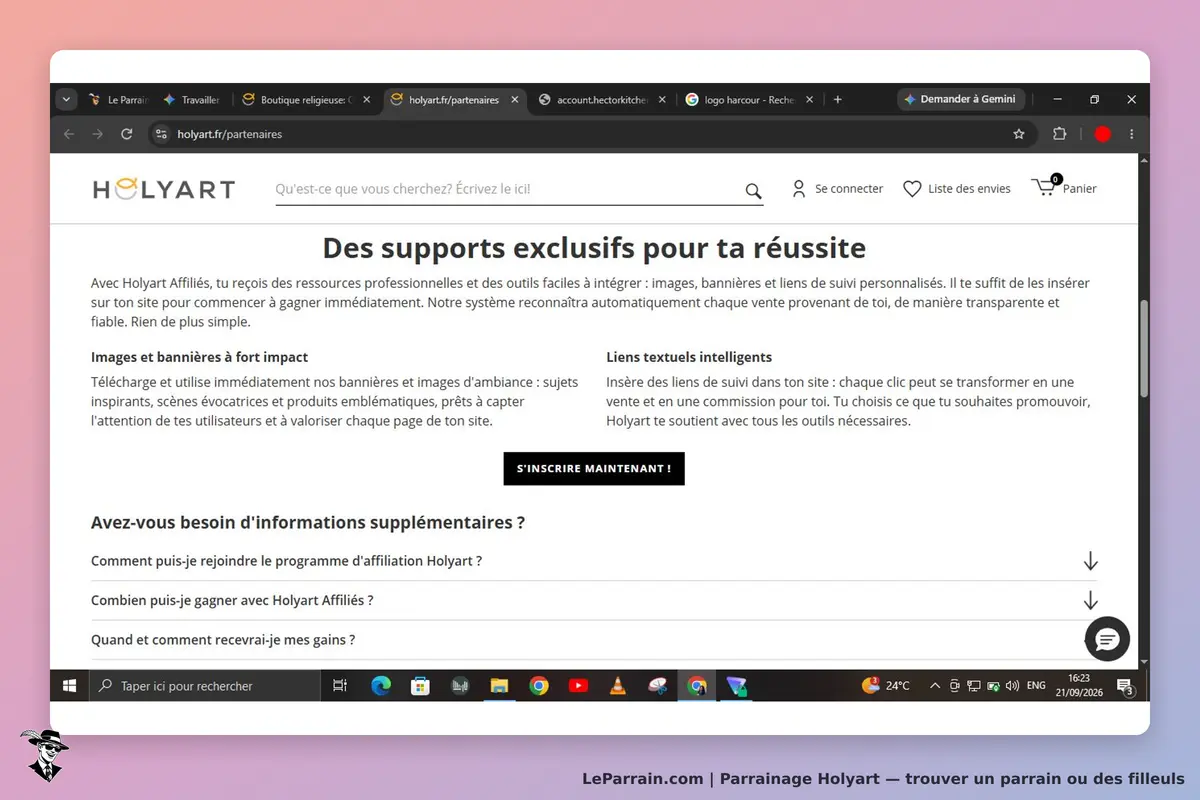Open Liste des envies link
Image resolution: width=1200 pixels, height=800 pixels.
click(x=969, y=188)
